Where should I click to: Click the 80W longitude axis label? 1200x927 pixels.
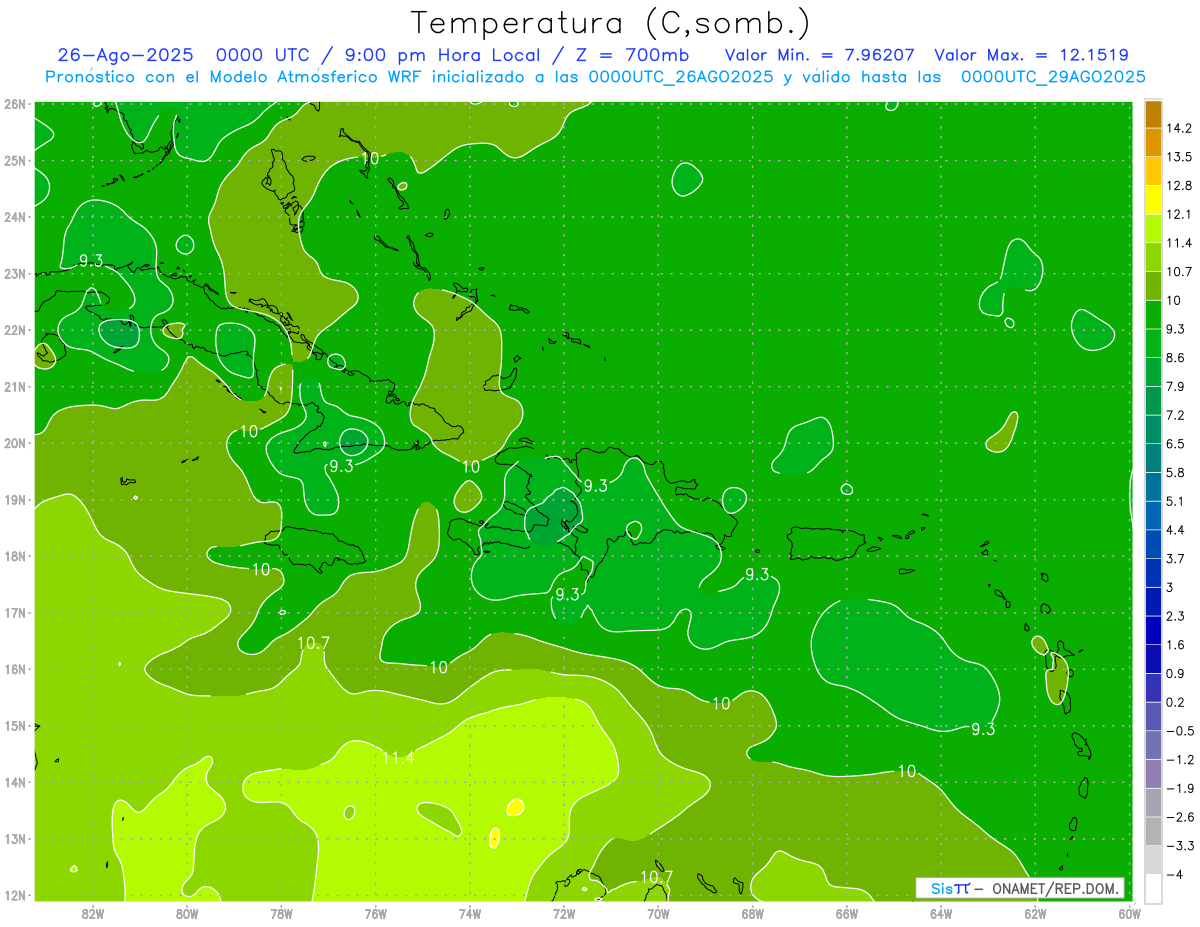[x=187, y=912]
